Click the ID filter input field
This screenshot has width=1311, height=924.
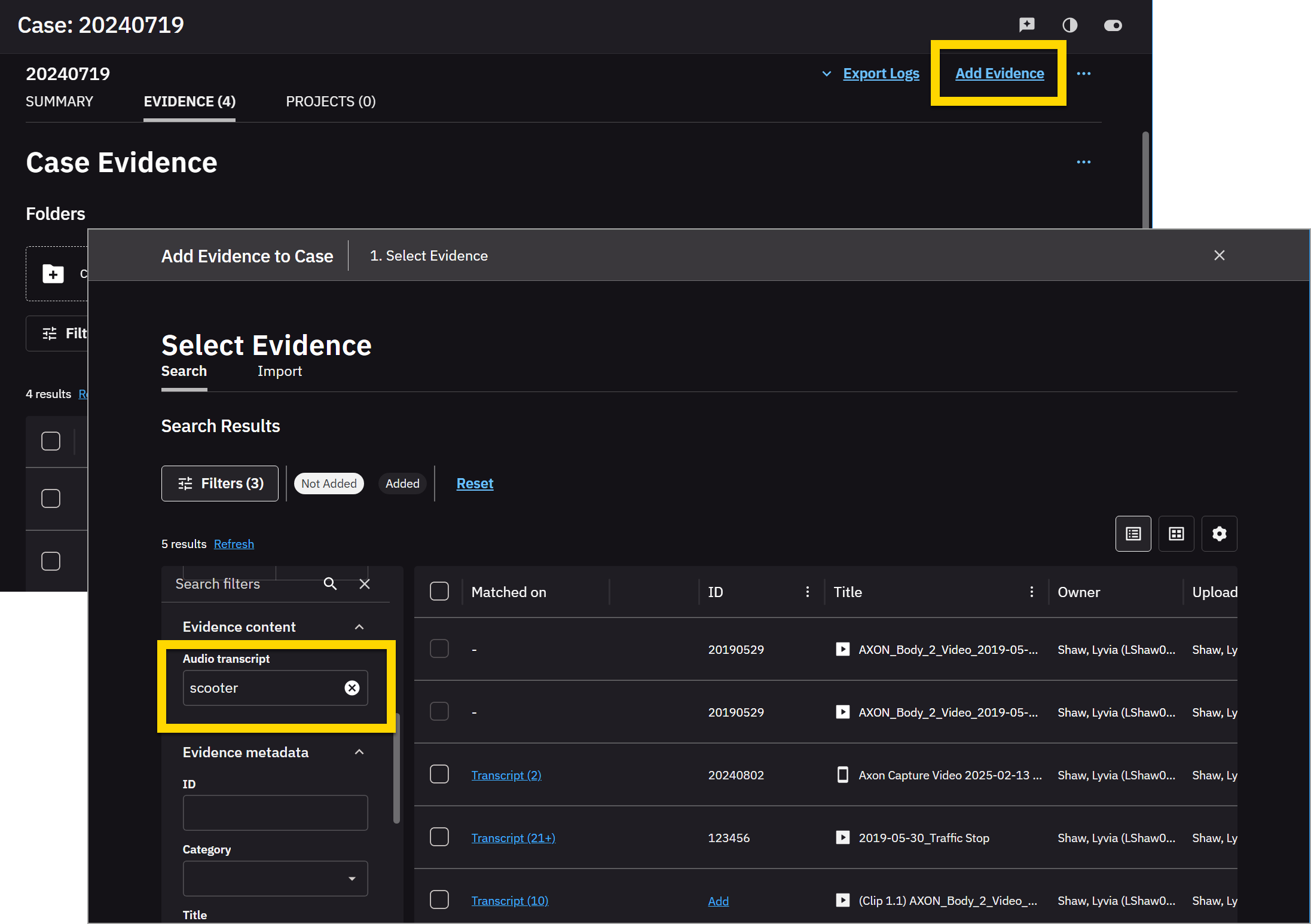coord(276,813)
